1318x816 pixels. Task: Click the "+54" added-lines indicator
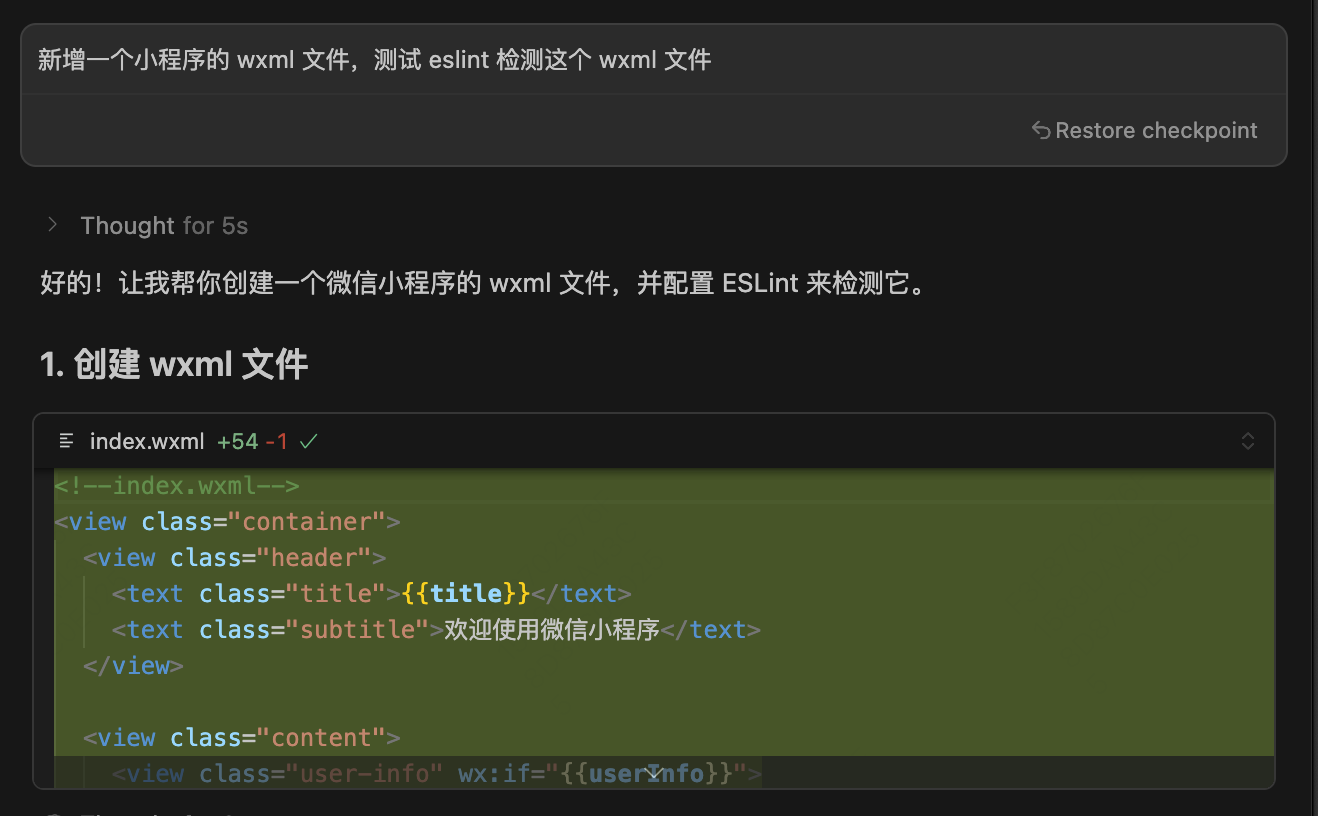coord(236,440)
